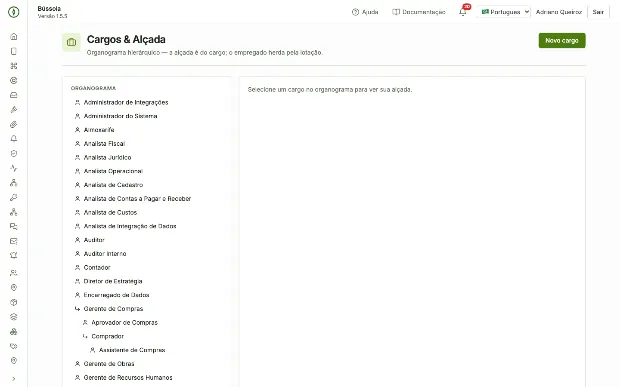Open the hierarchy person icon in the sidebar
Image resolution: width=620 pixels, height=387 pixels.
(13, 183)
